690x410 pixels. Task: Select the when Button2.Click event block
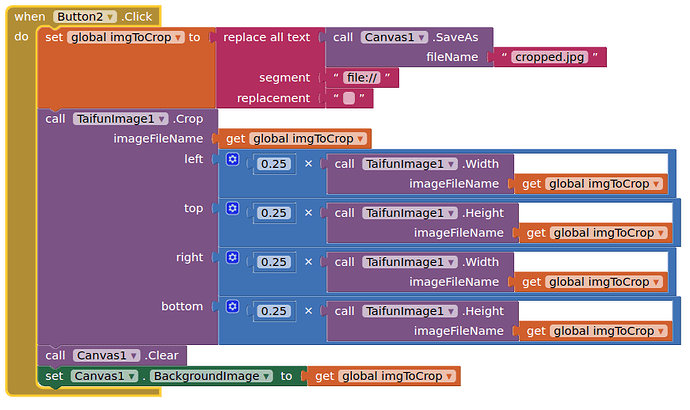click(84, 17)
